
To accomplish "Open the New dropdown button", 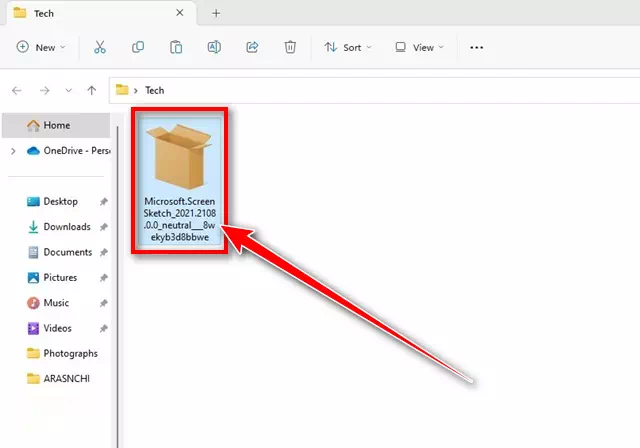I will [x=41, y=47].
